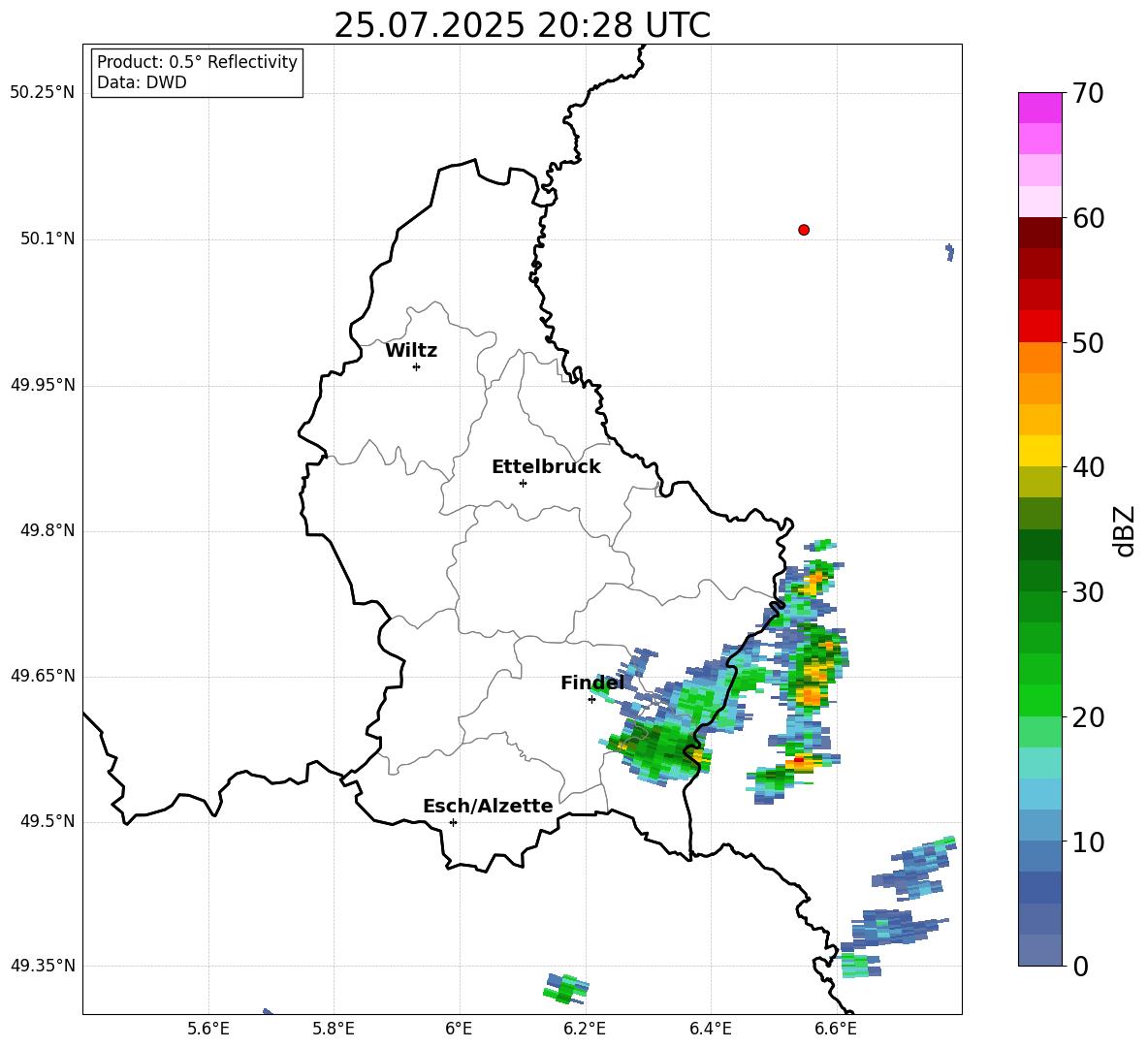
Task: Click the 5.6°E longitude label
Action: (x=207, y=1030)
